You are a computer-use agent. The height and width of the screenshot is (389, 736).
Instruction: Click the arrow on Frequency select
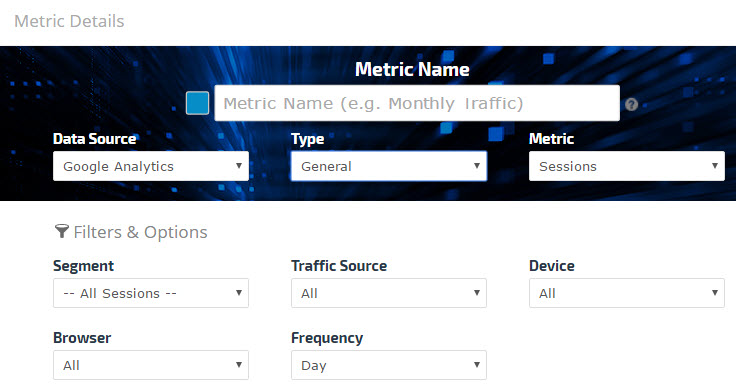[476, 365]
